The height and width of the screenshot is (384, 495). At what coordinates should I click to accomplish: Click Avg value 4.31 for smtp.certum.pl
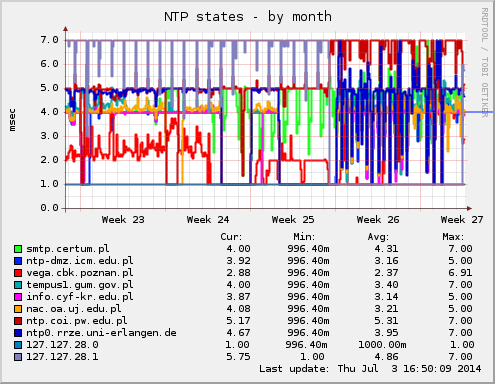click(x=386, y=249)
